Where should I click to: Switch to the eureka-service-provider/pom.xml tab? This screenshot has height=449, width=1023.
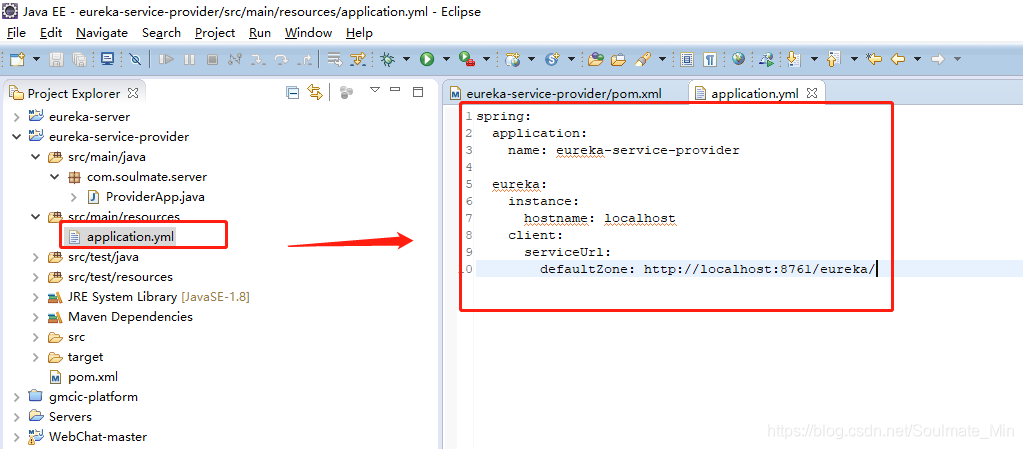pyautogui.click(x=564, y=94)
